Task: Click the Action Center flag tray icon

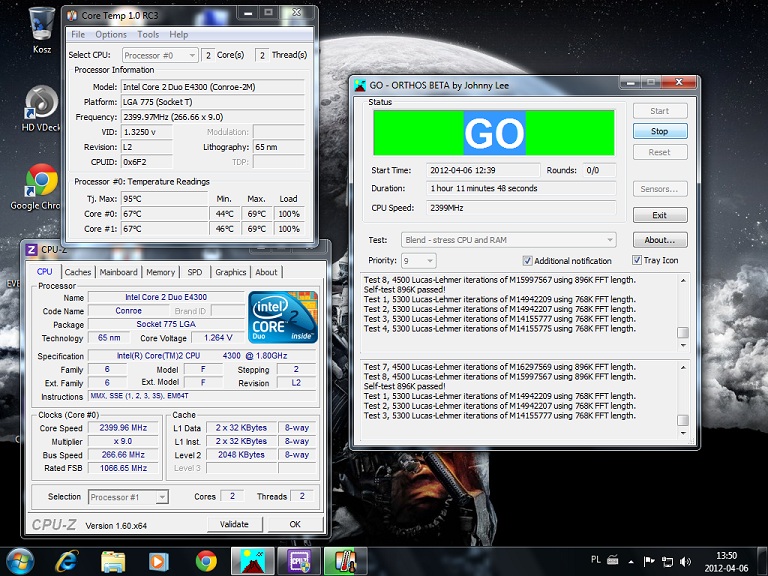Action: click(x=649, y=561)
